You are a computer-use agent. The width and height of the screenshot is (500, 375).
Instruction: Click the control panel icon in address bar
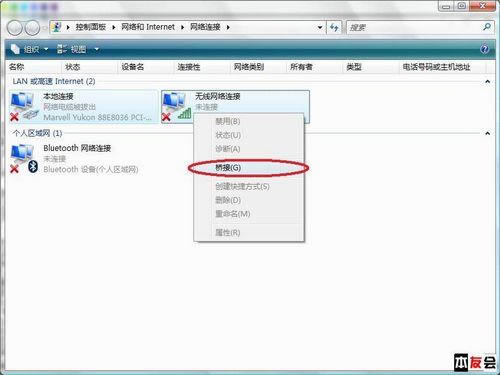pyautogui.click(x=57, y=27)
